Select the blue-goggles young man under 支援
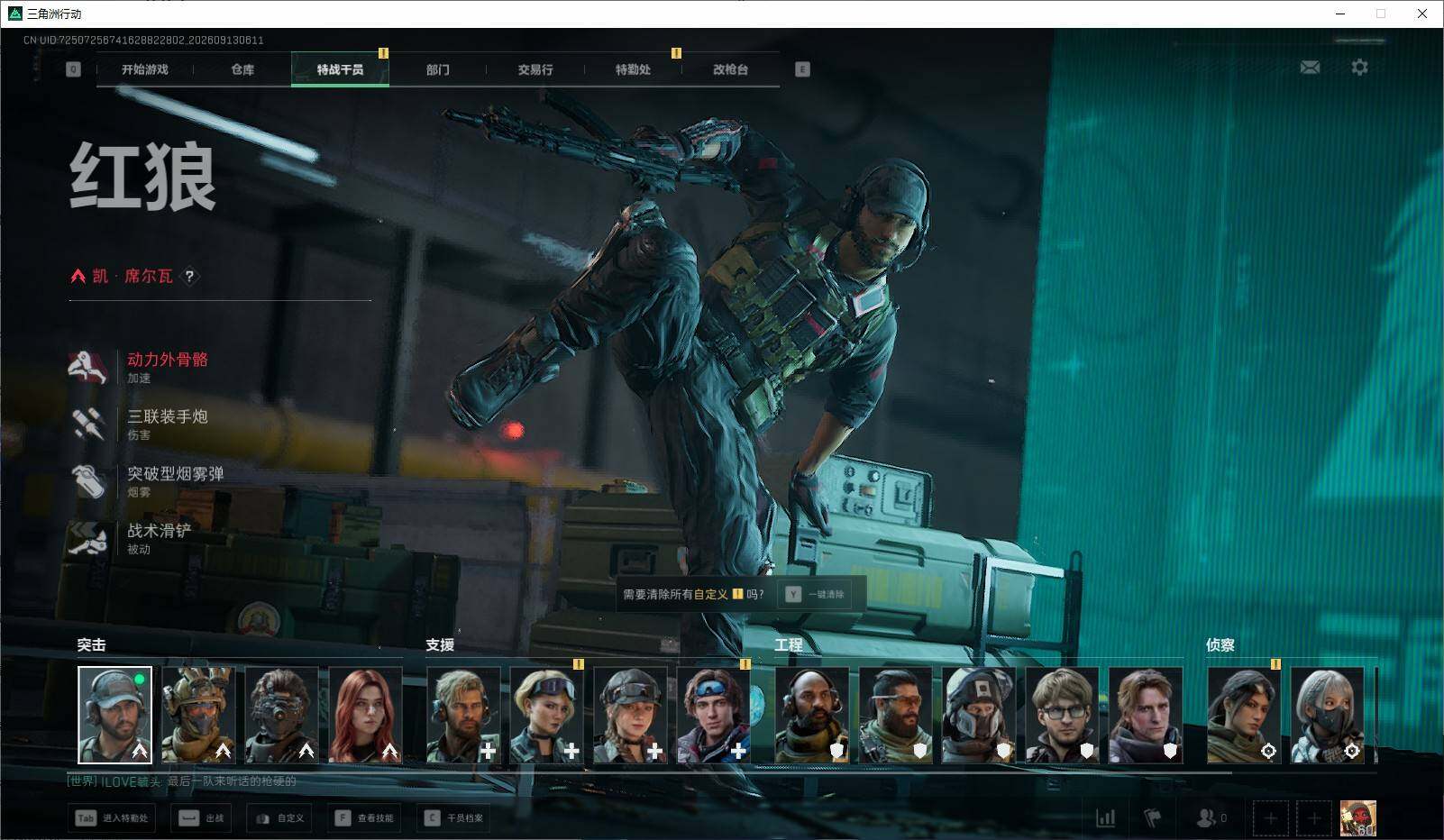Screen dimensions: 1444x840 714,715
